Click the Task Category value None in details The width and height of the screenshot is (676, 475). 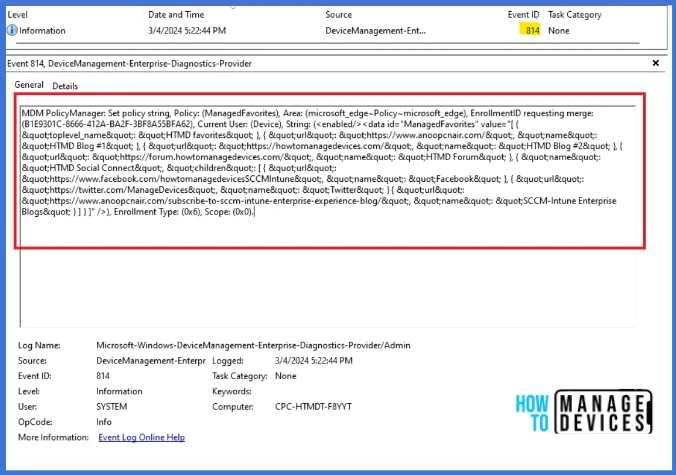tap(285, 376)
